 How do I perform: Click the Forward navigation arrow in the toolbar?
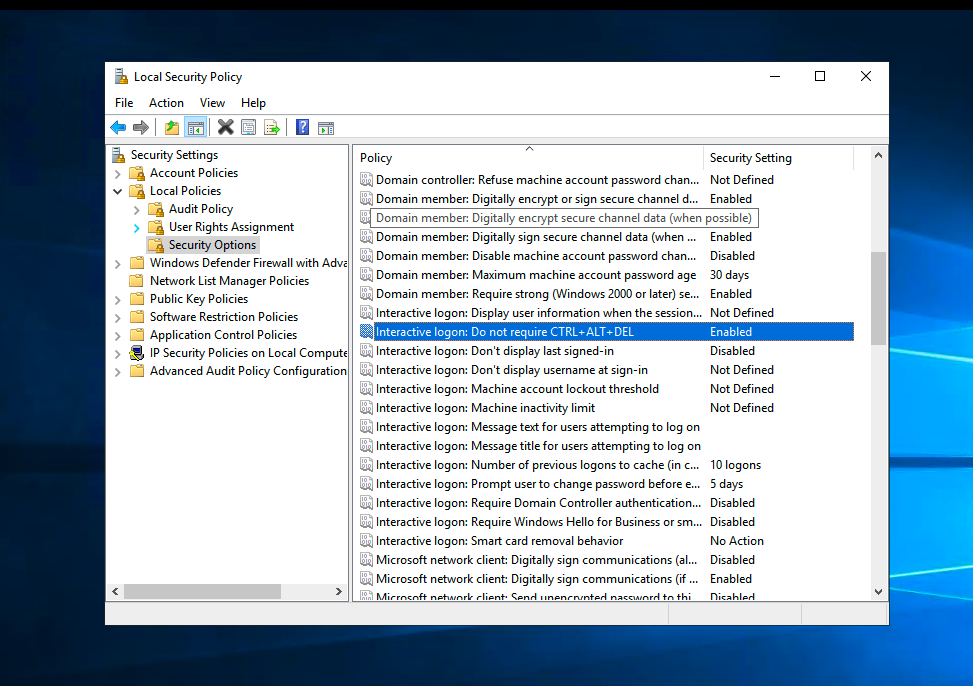point(140,127)
